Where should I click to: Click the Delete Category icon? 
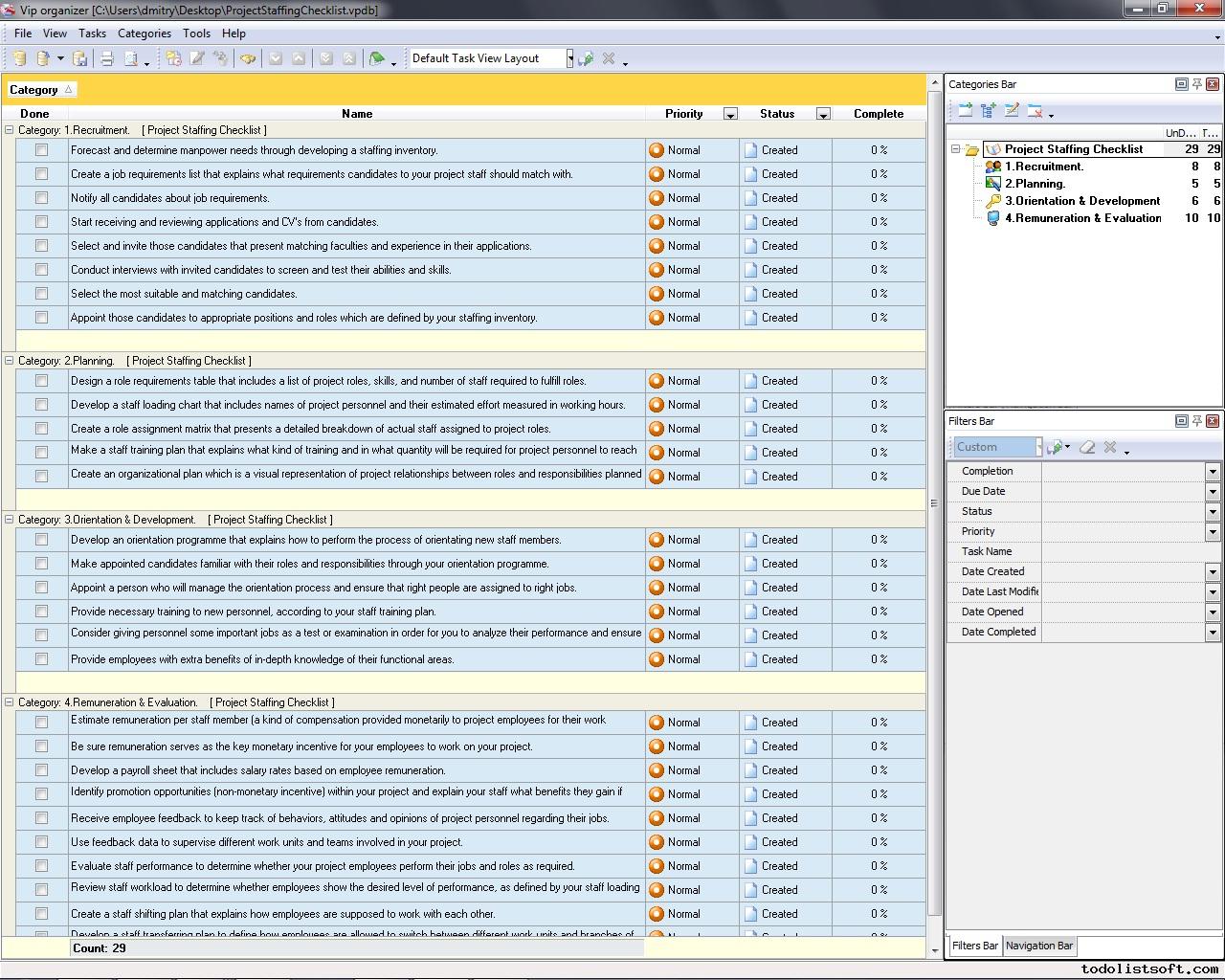(1035, 111)
